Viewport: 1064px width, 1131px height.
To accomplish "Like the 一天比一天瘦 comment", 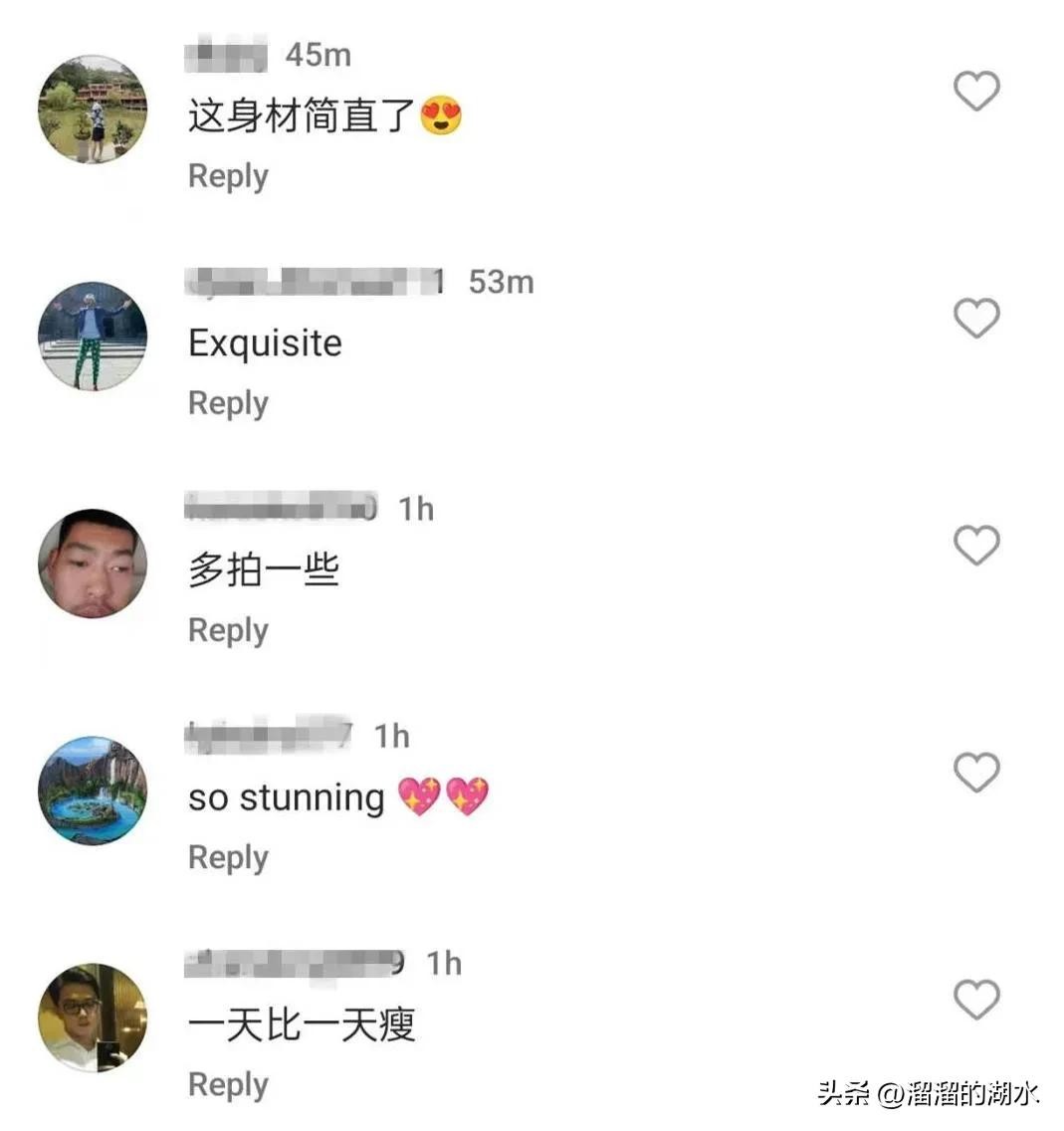I will (976, 1000).
